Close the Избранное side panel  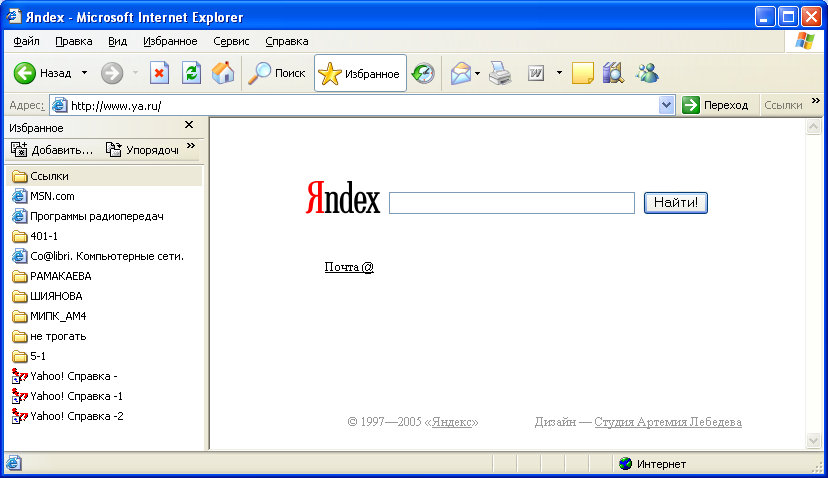(x=189, y=125)
